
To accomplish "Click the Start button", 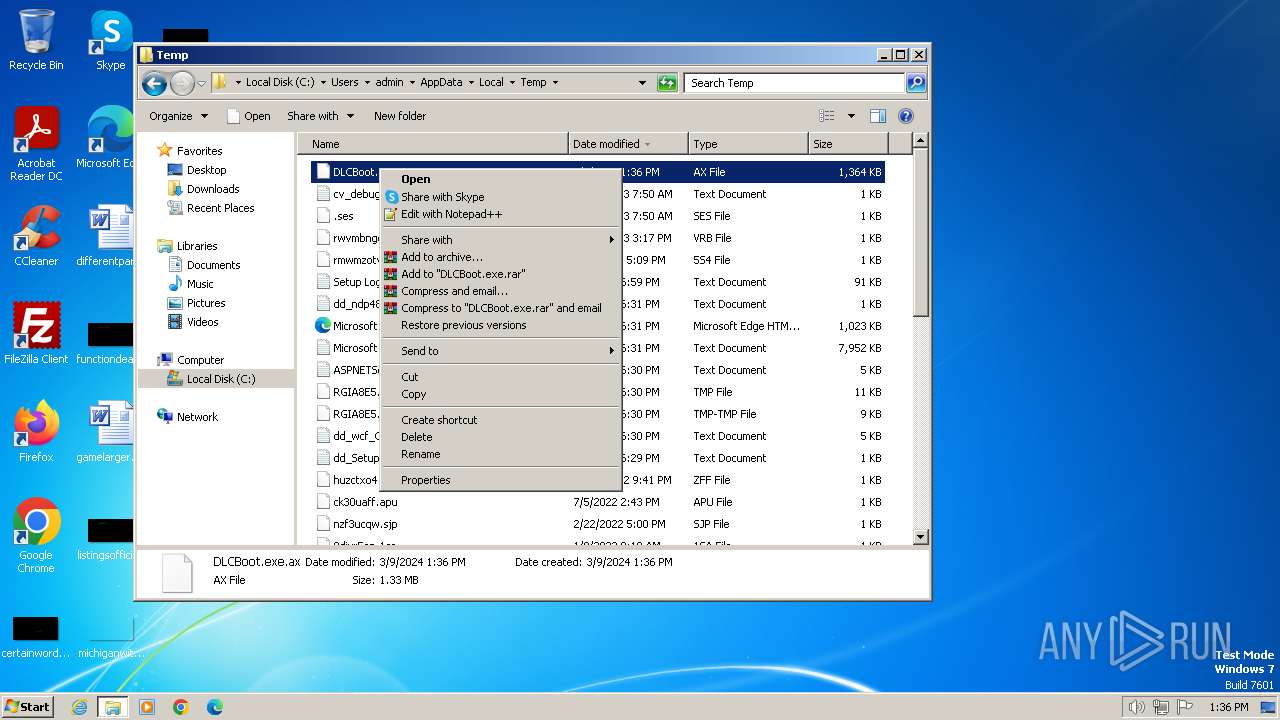I will pyautogui.click(x=28, y=707).
